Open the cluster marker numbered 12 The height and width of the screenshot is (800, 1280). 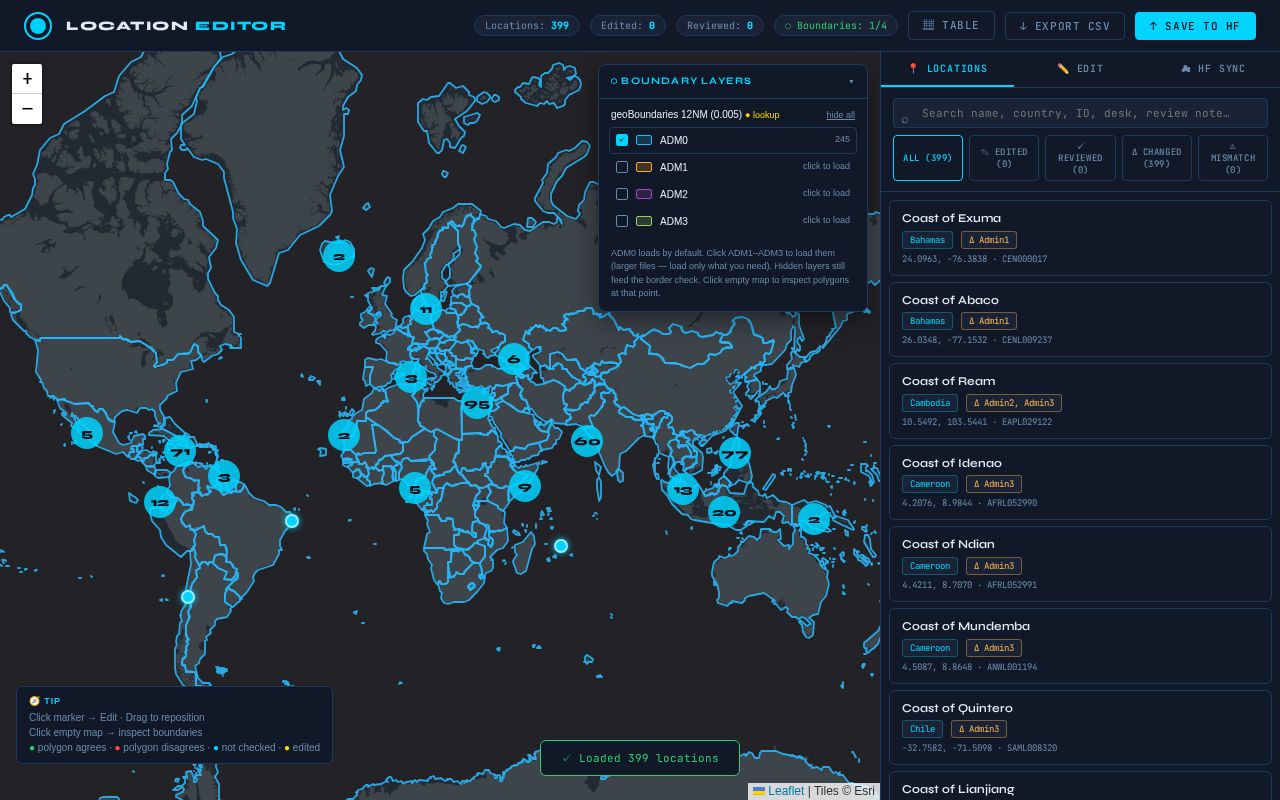[160, 502]
